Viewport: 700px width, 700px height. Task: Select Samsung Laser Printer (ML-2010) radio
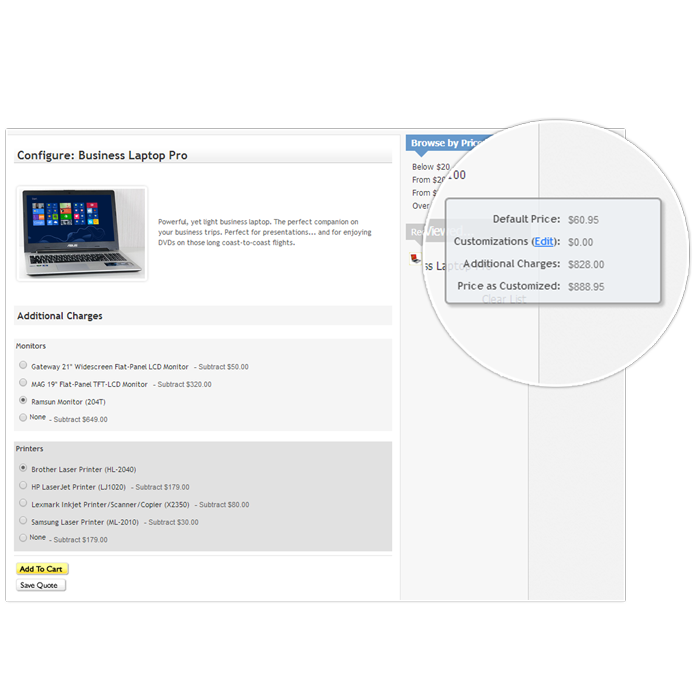click(x=23, y=521)
